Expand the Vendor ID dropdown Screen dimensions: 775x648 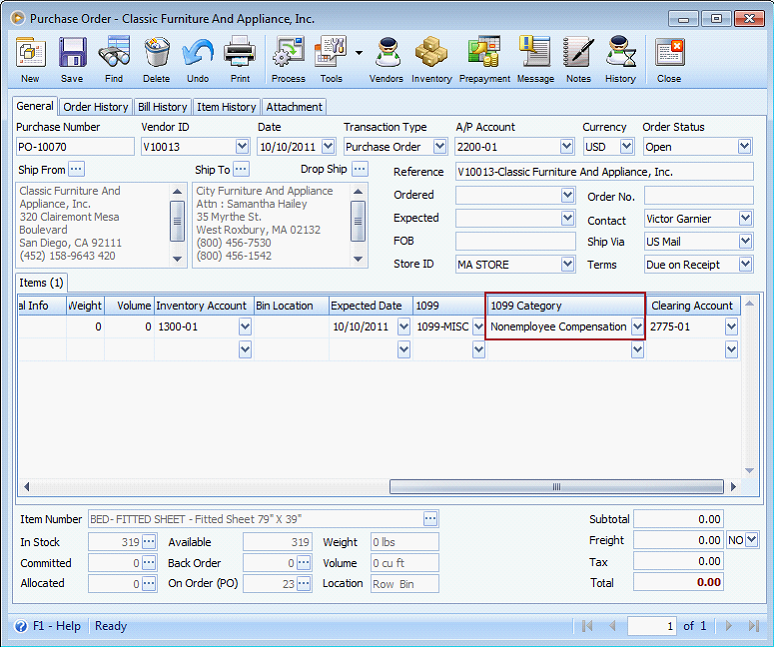tap(242, 147)
